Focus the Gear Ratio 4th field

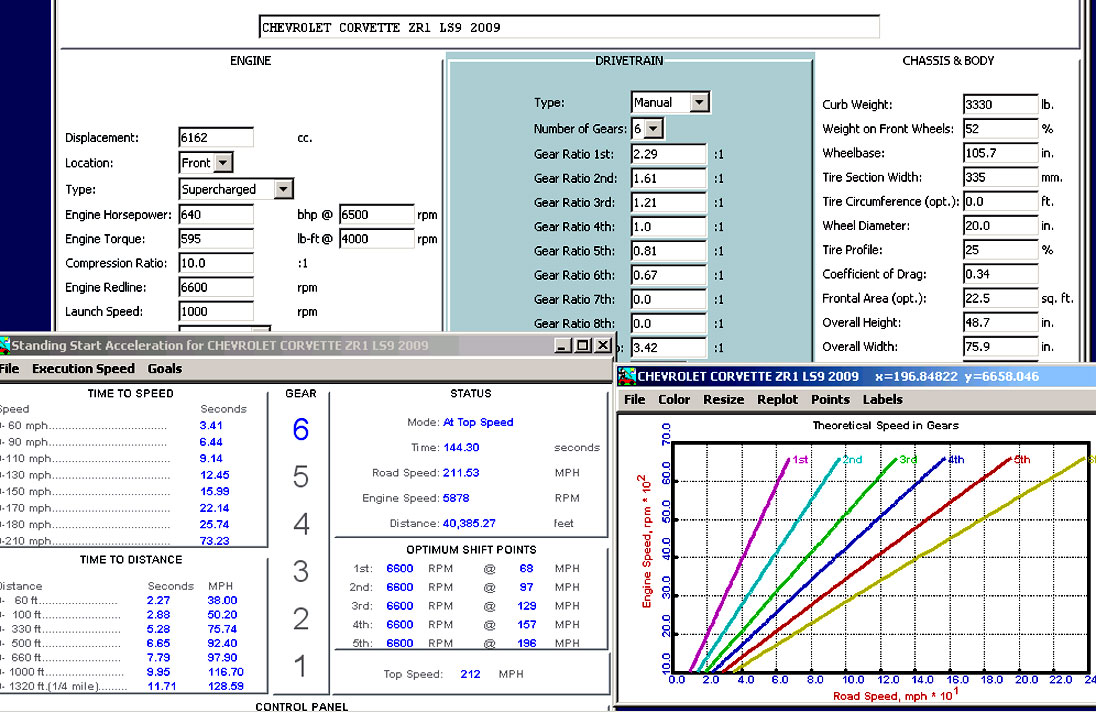pos(668,226)
